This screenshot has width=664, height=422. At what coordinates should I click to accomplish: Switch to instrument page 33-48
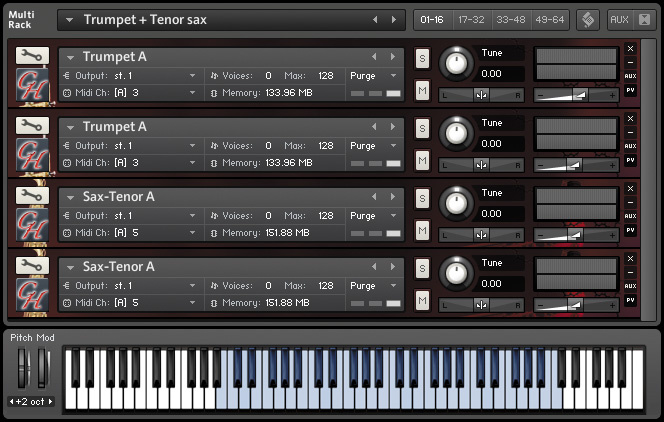click(x=511, y=20)
